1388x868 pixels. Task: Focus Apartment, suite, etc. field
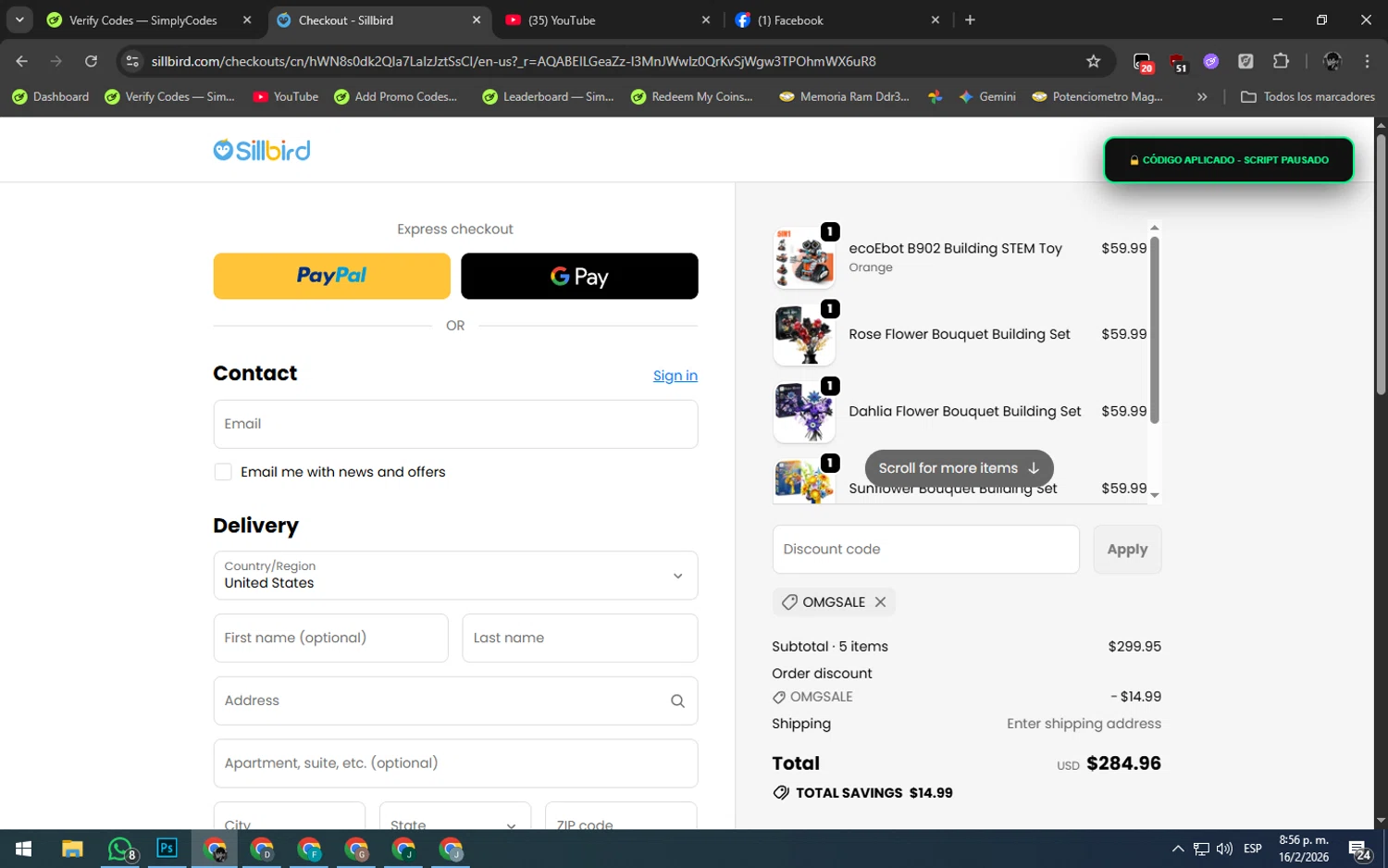tap(455, 763)
